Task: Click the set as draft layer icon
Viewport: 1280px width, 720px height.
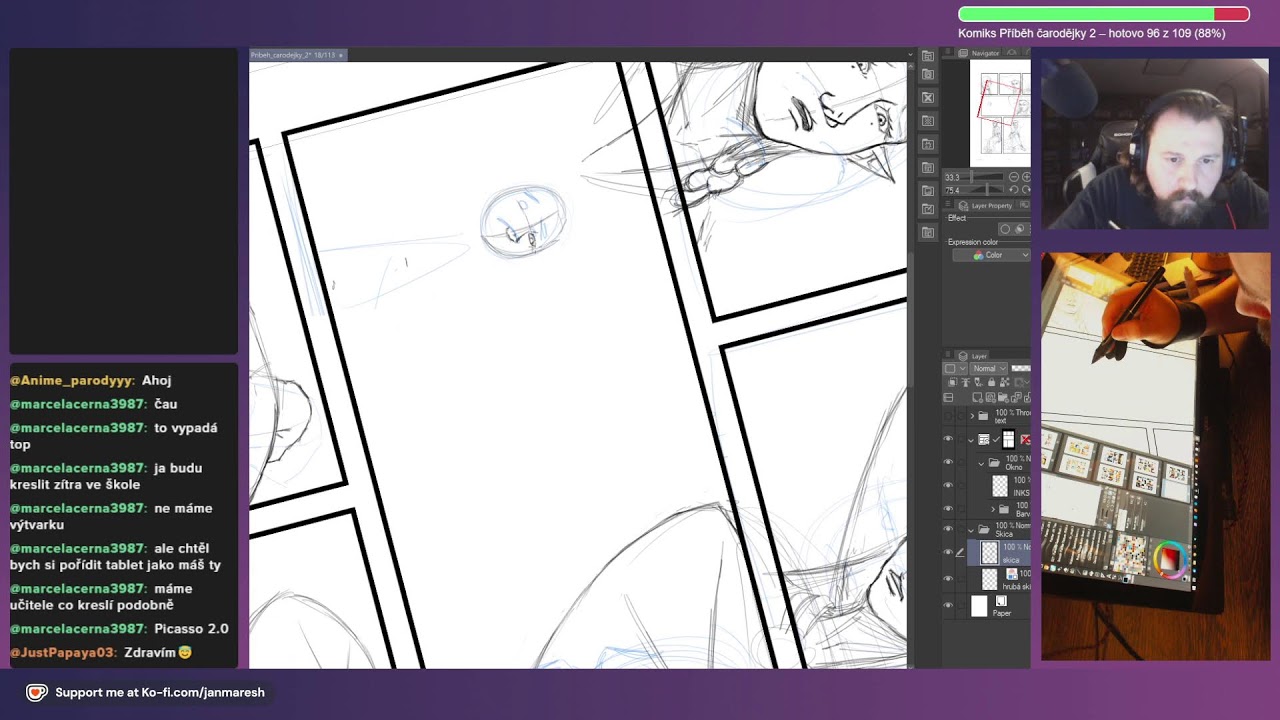Action: click(x=978, y=382)
